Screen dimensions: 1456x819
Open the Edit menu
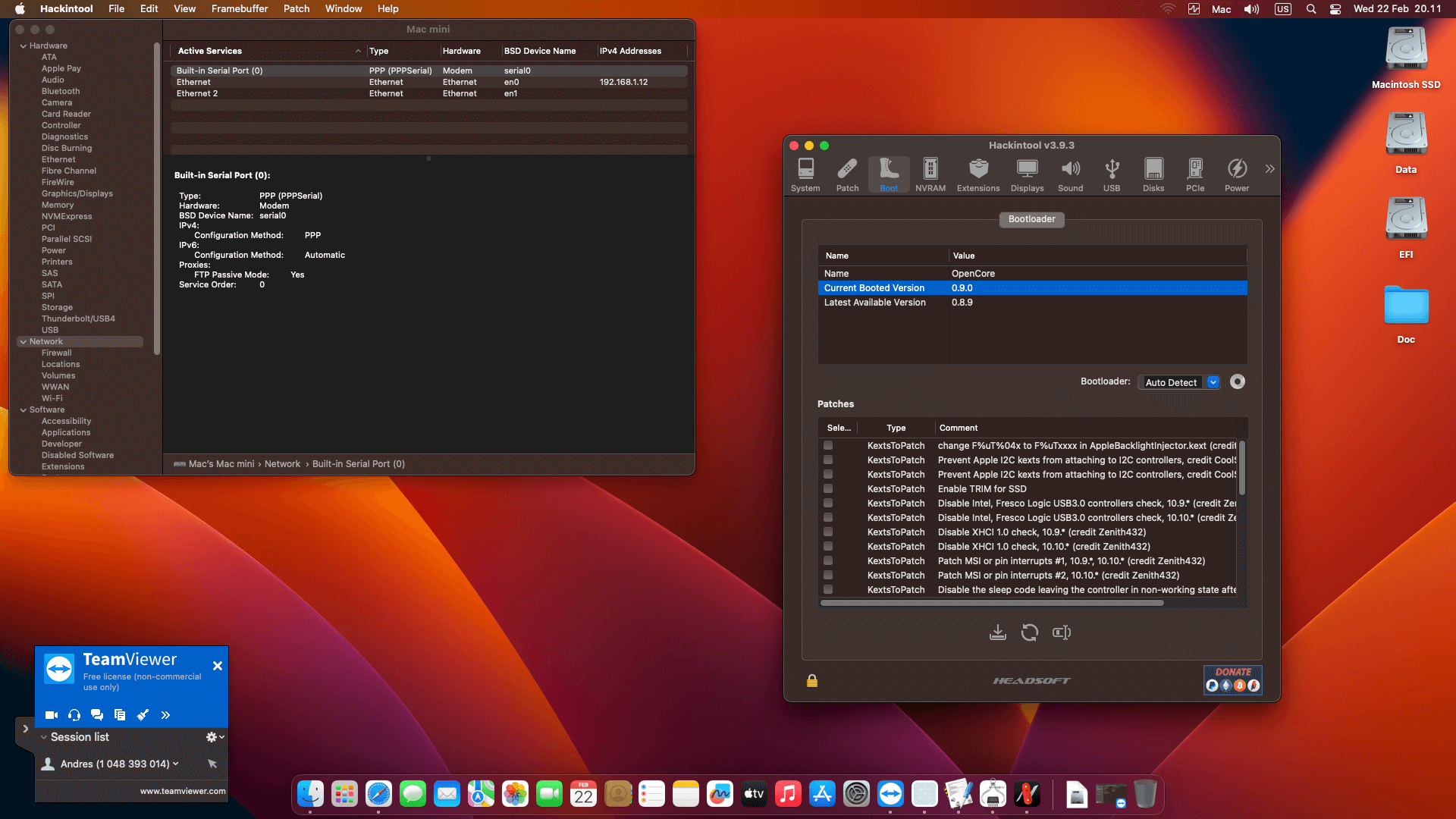149,9
